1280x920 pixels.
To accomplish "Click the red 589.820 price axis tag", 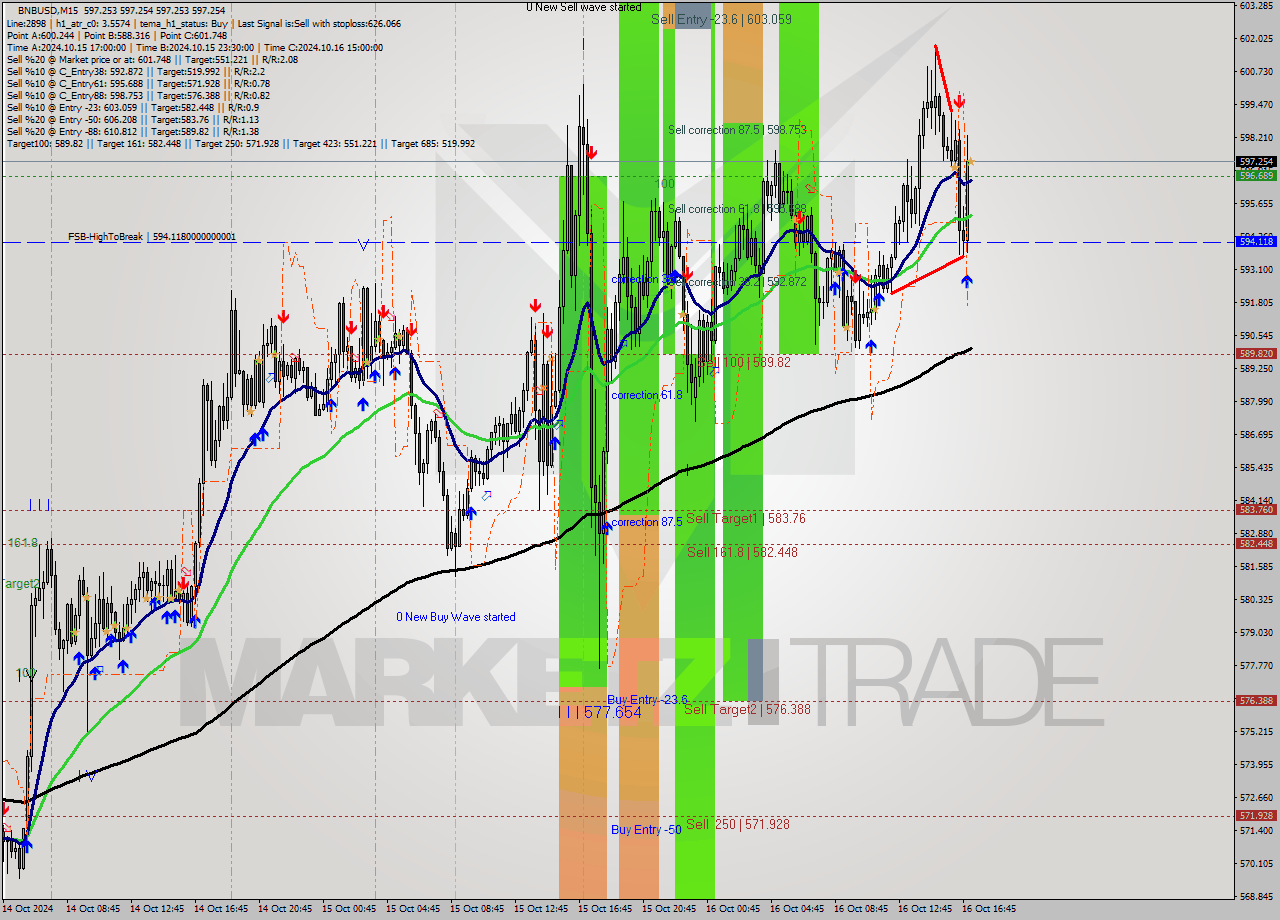I will (1256, 353).
